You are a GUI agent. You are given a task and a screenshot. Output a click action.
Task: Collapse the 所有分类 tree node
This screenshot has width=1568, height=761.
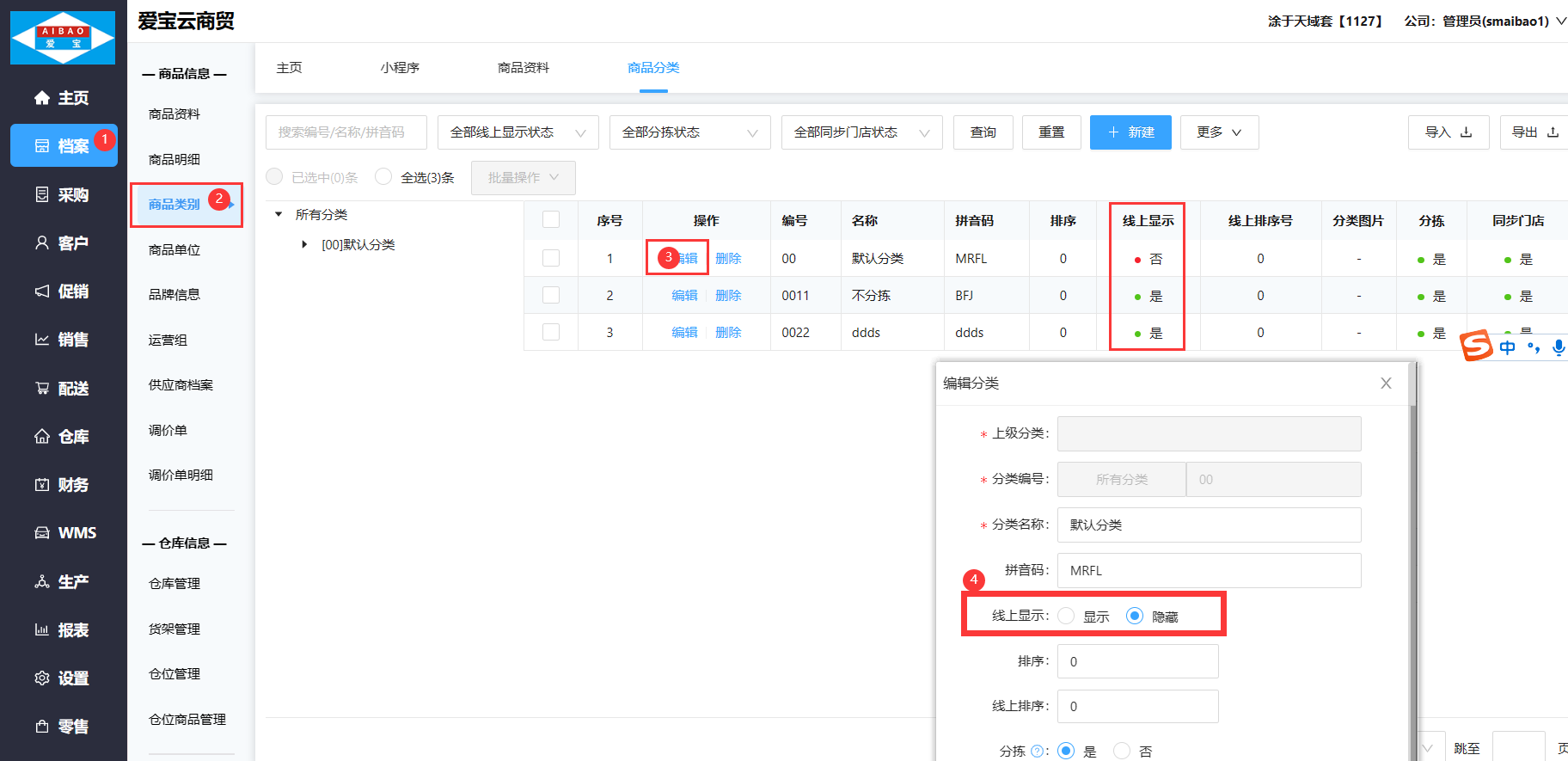tap(279, 214)
